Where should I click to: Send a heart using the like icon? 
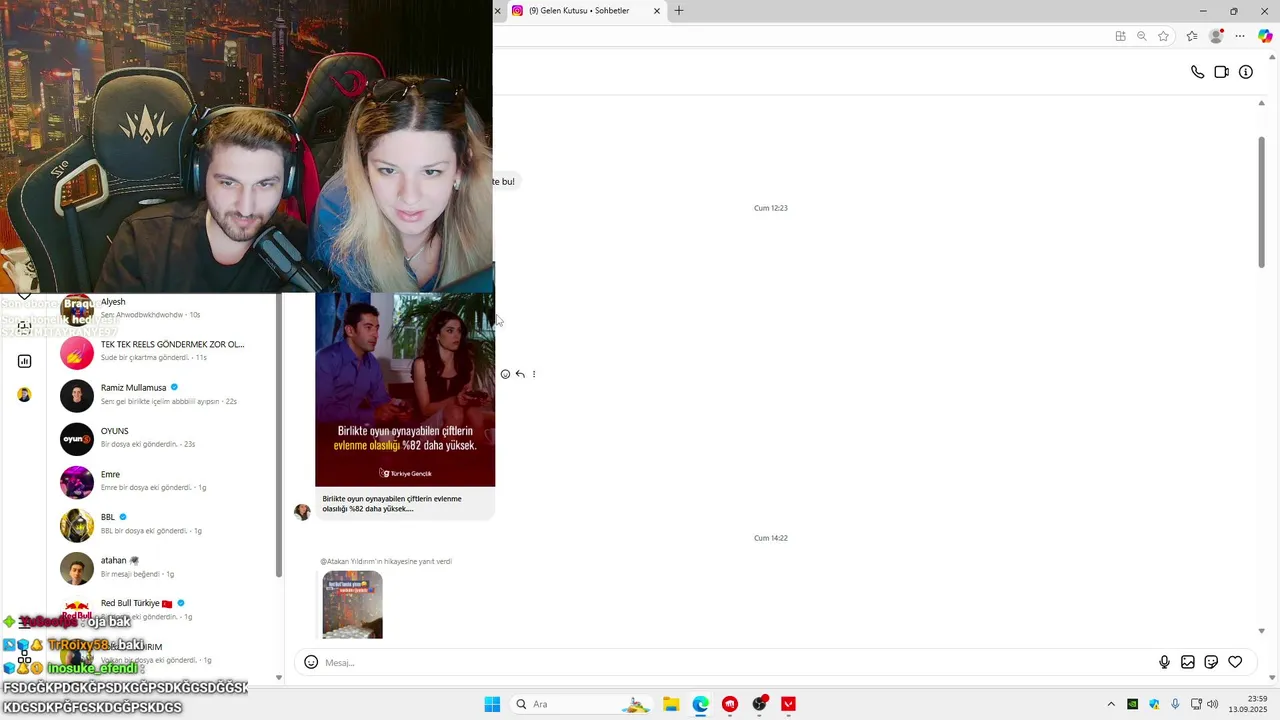point(1235,662)
